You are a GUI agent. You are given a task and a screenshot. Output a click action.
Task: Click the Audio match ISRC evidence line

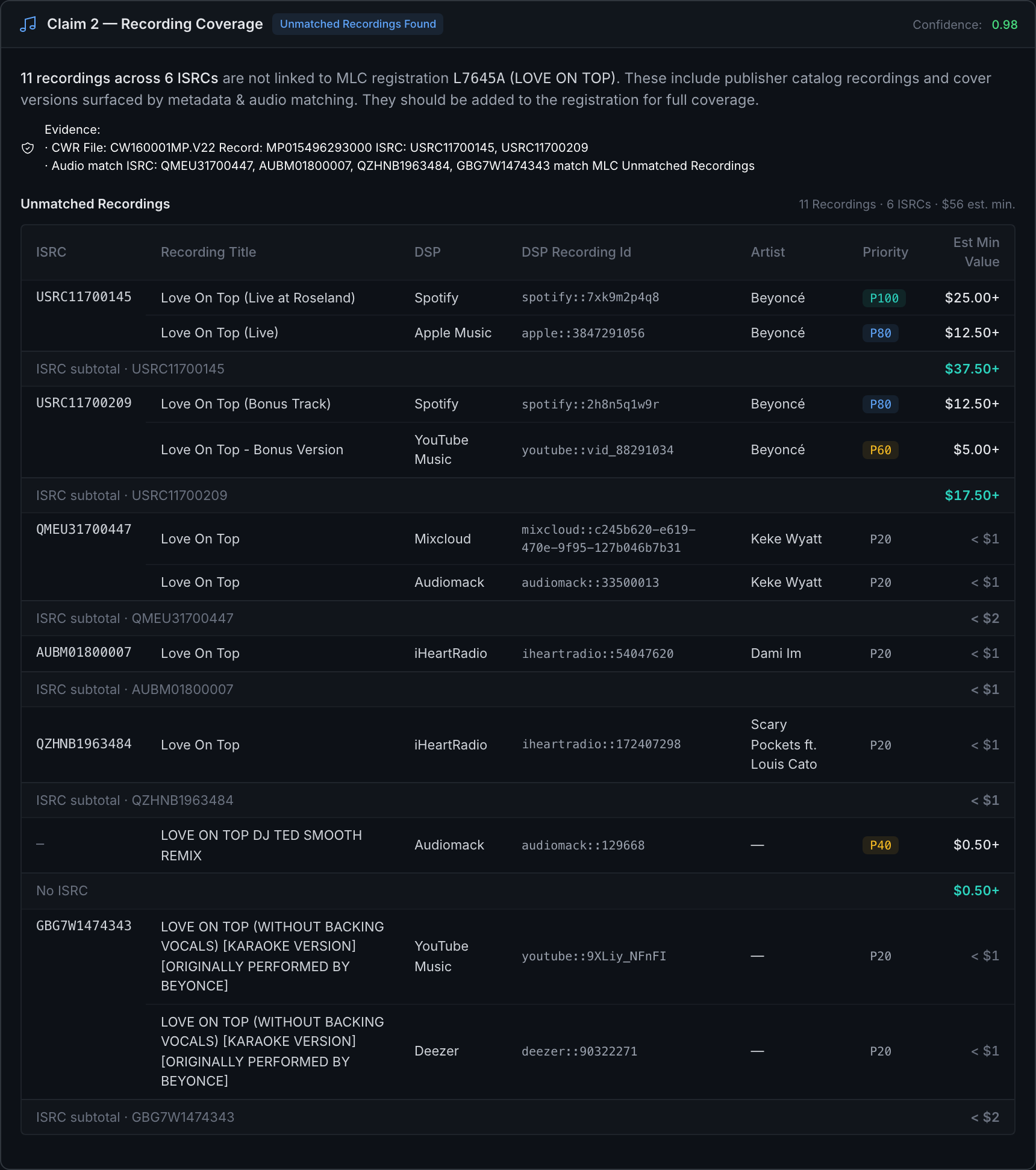tap(399, 166)
